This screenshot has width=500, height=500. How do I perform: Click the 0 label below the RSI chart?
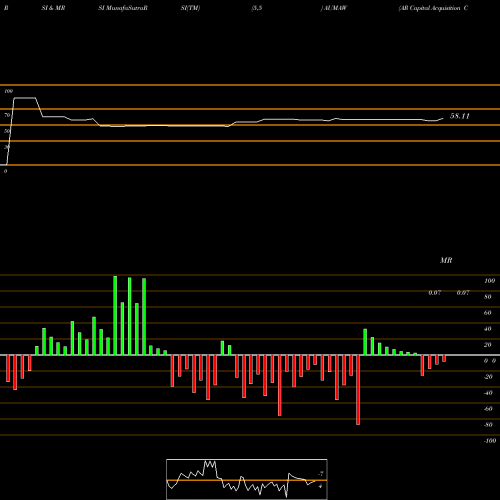click(5, 171)
